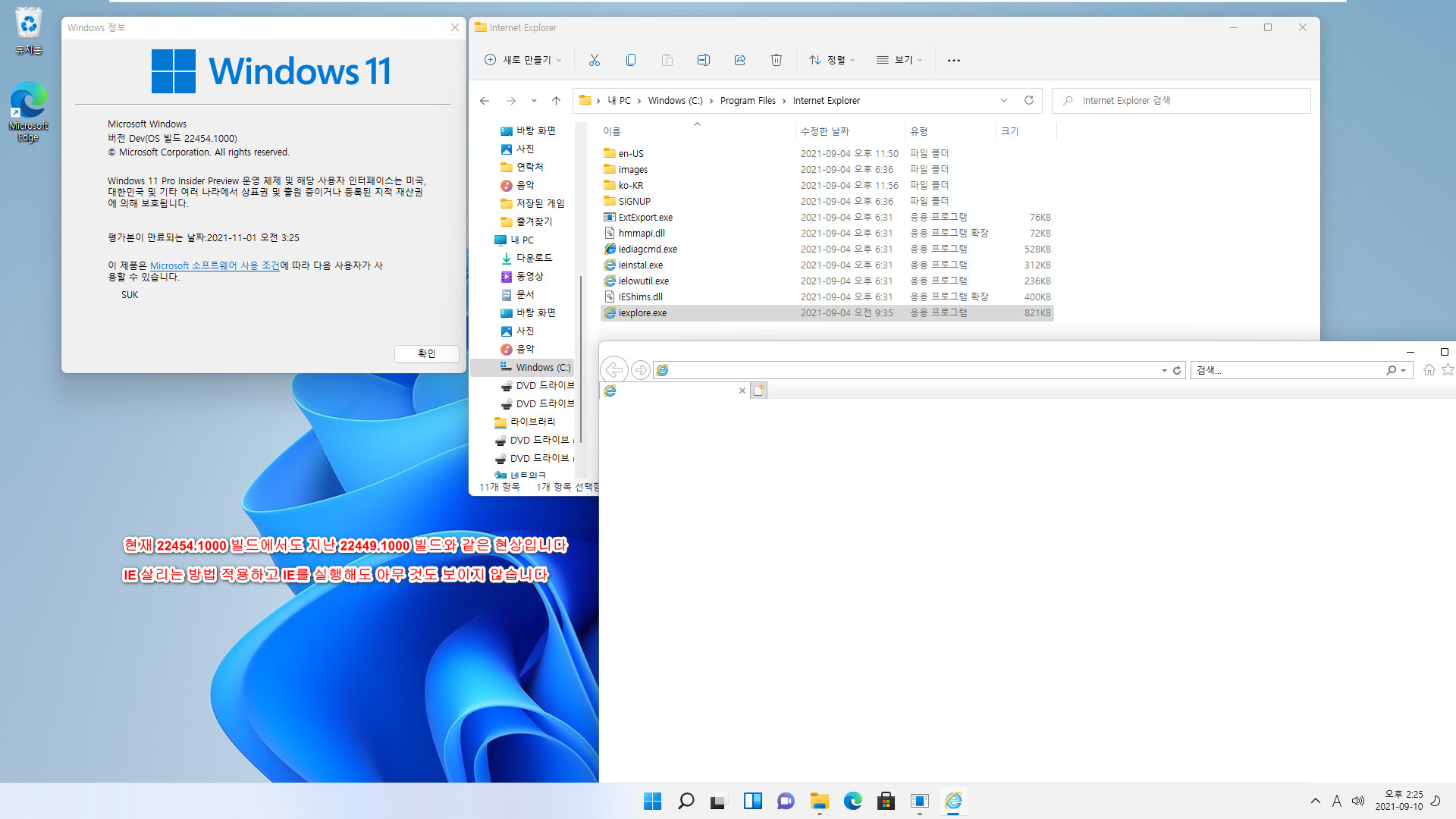The width and height of the screenshot is (1456, 819).
Task: Click the 확인 button in Windows 정보 dialog
Action: coord(427,353)
